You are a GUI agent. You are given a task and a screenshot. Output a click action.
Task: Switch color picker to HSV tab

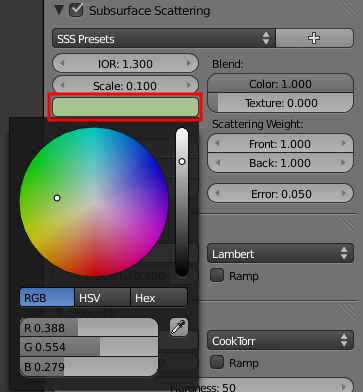click(x=102, y=297)
